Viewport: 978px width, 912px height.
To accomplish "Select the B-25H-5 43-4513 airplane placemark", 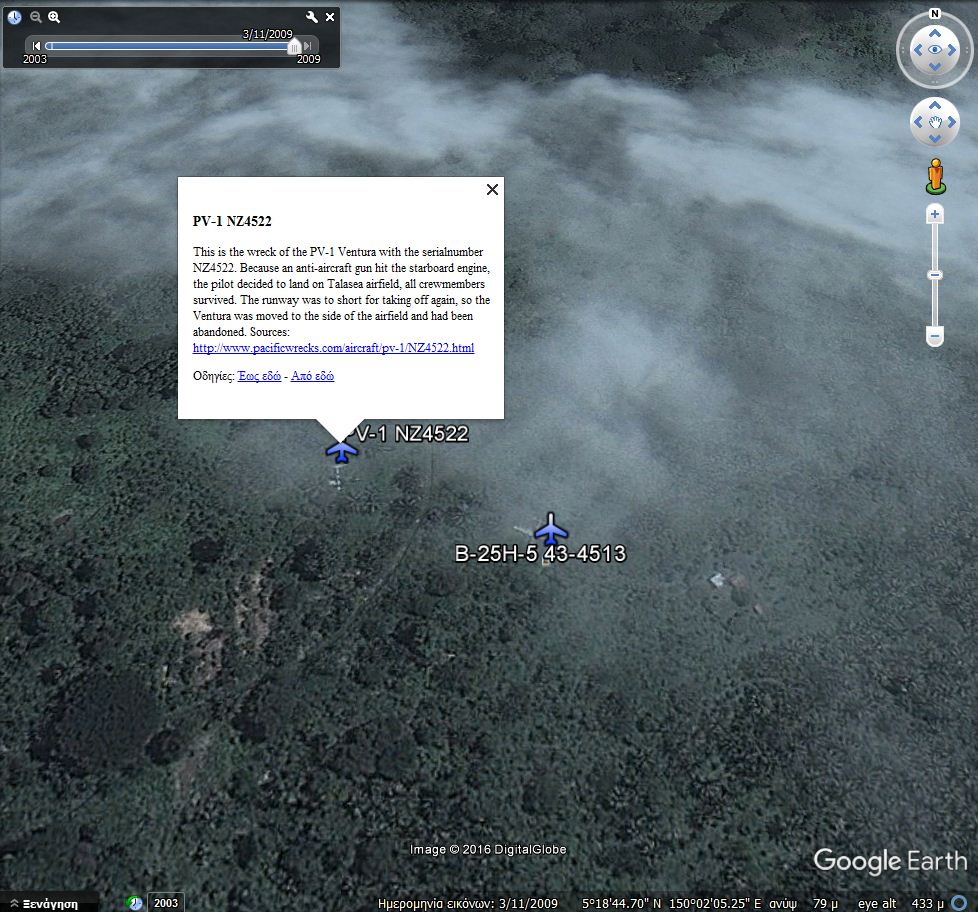I will (x=551, y=529).
